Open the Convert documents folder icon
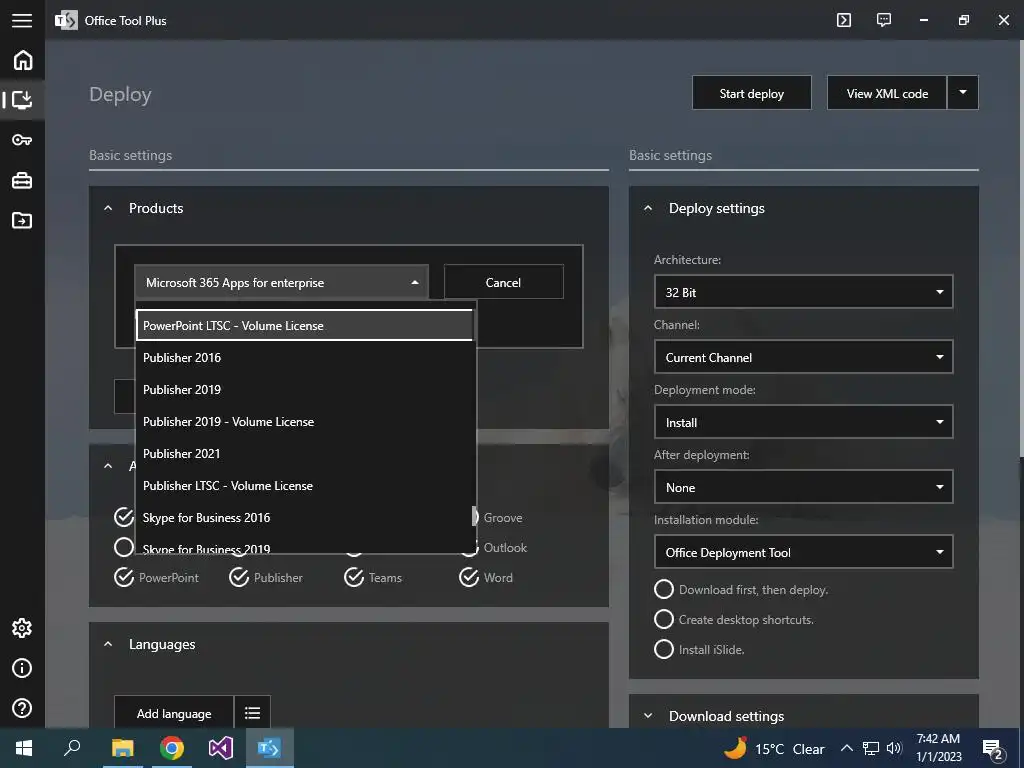Image resolution: width=1024 pixels, height=768 pixels. pos(22,220)
